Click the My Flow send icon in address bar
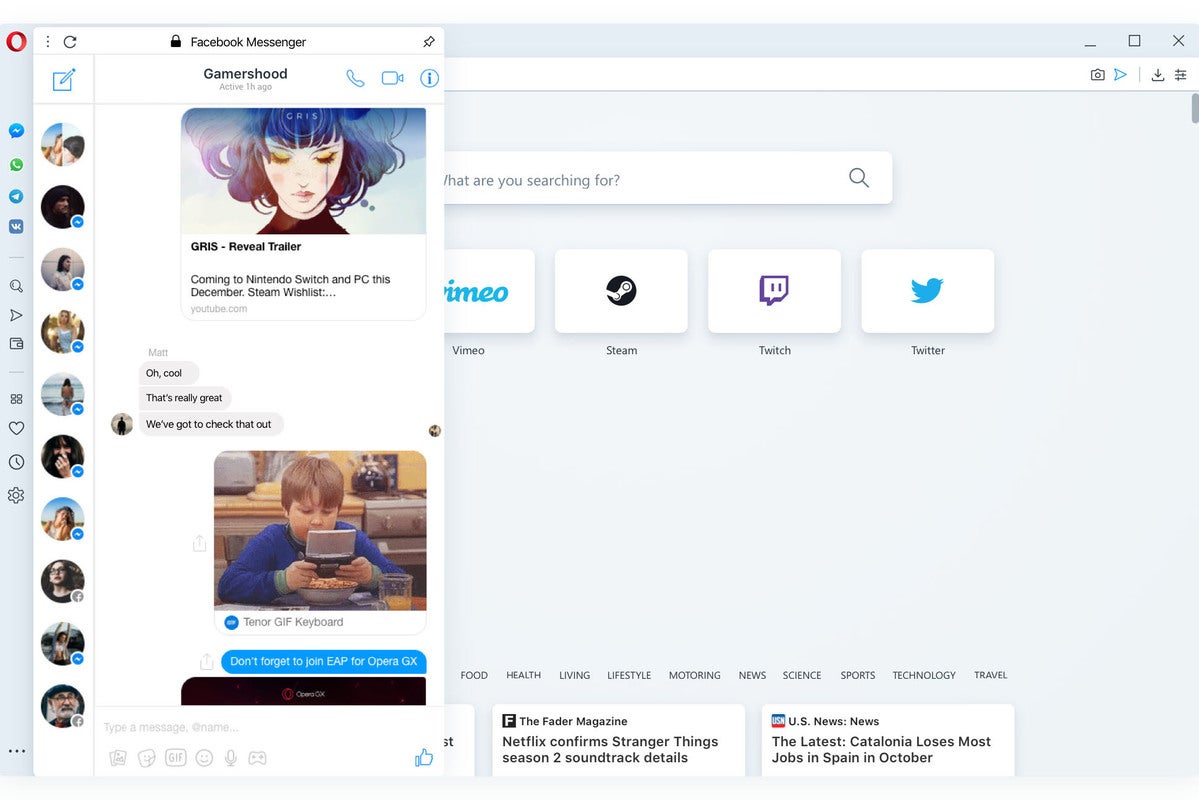Viewport: 1199px width, 800px height. point(1120,75)
